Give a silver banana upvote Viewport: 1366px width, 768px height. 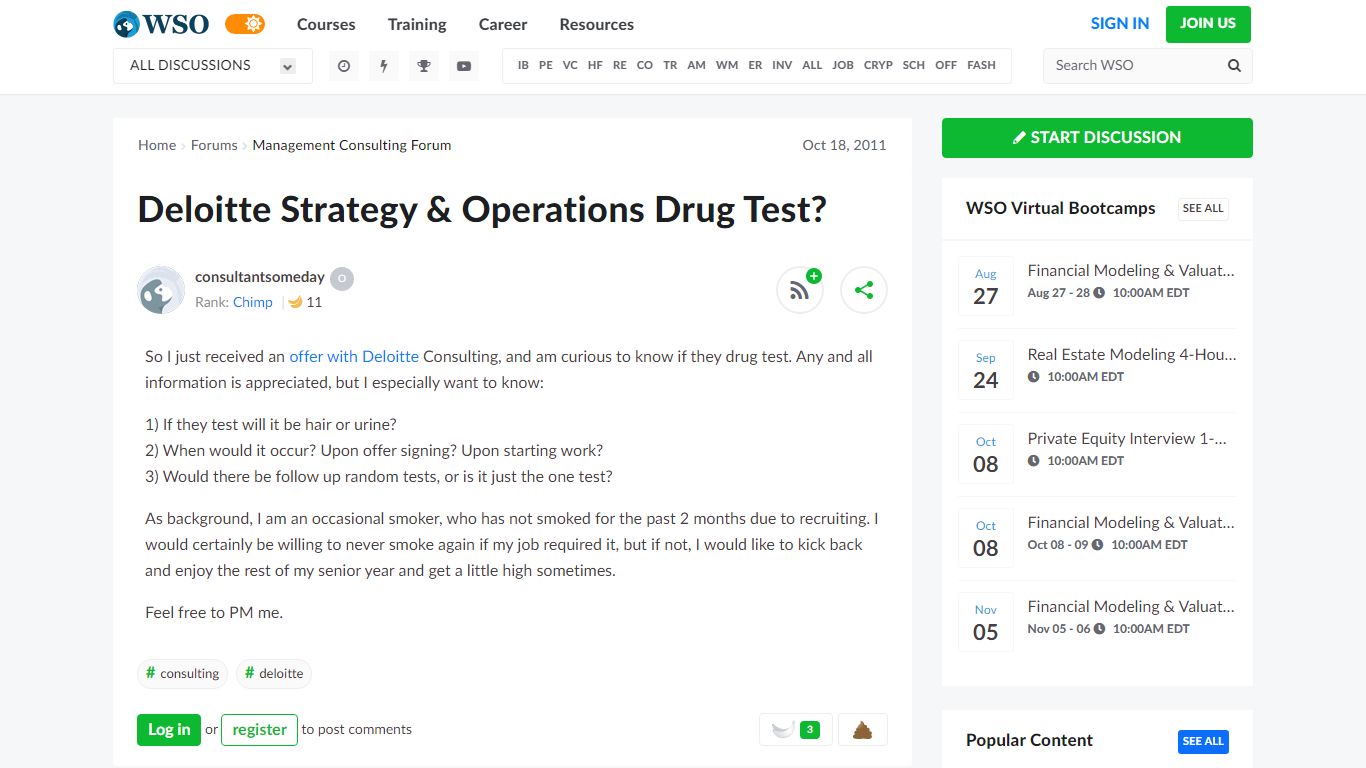click(x=795, y=730)
